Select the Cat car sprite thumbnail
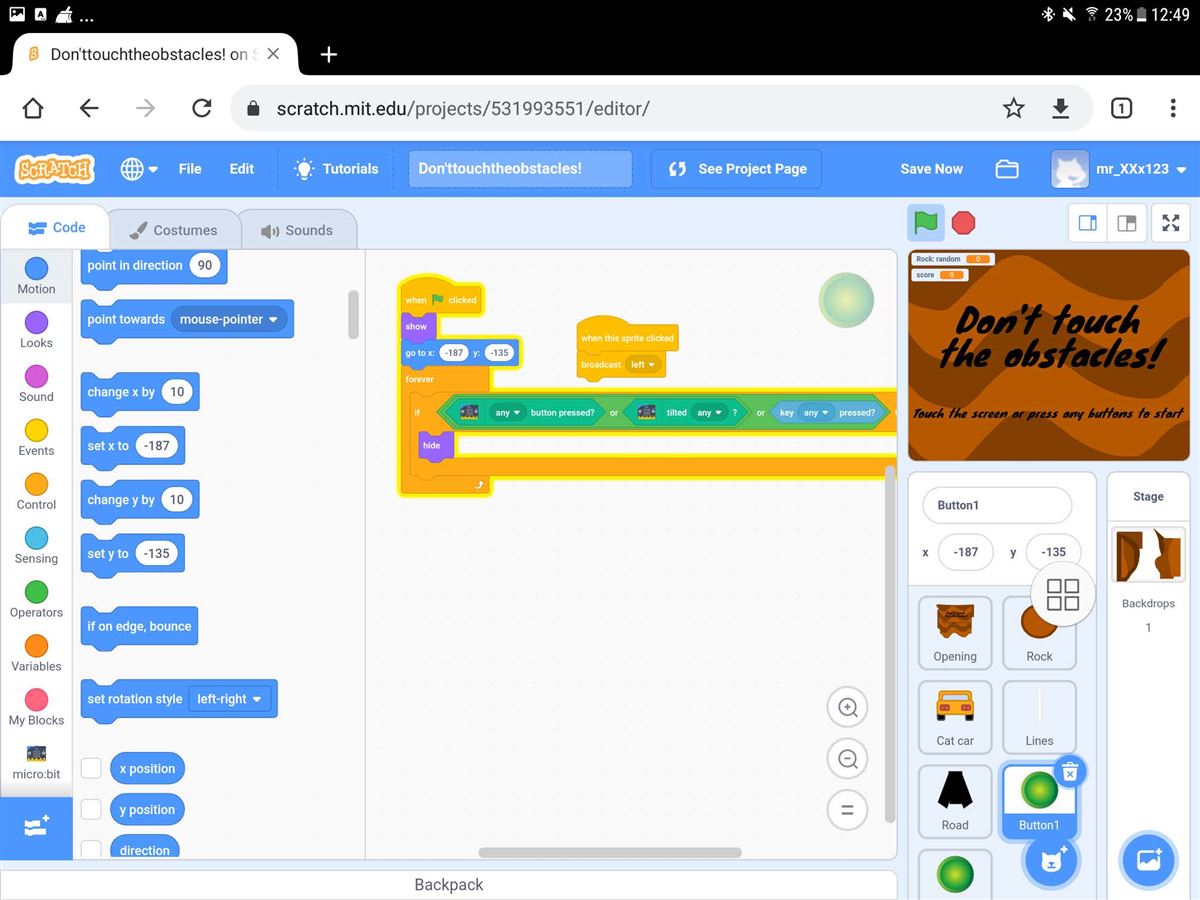 tap(955, 717)
